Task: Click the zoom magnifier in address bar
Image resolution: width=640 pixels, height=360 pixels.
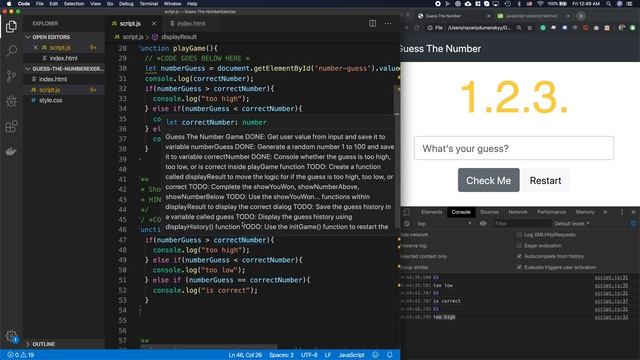Action: point(519,28)
